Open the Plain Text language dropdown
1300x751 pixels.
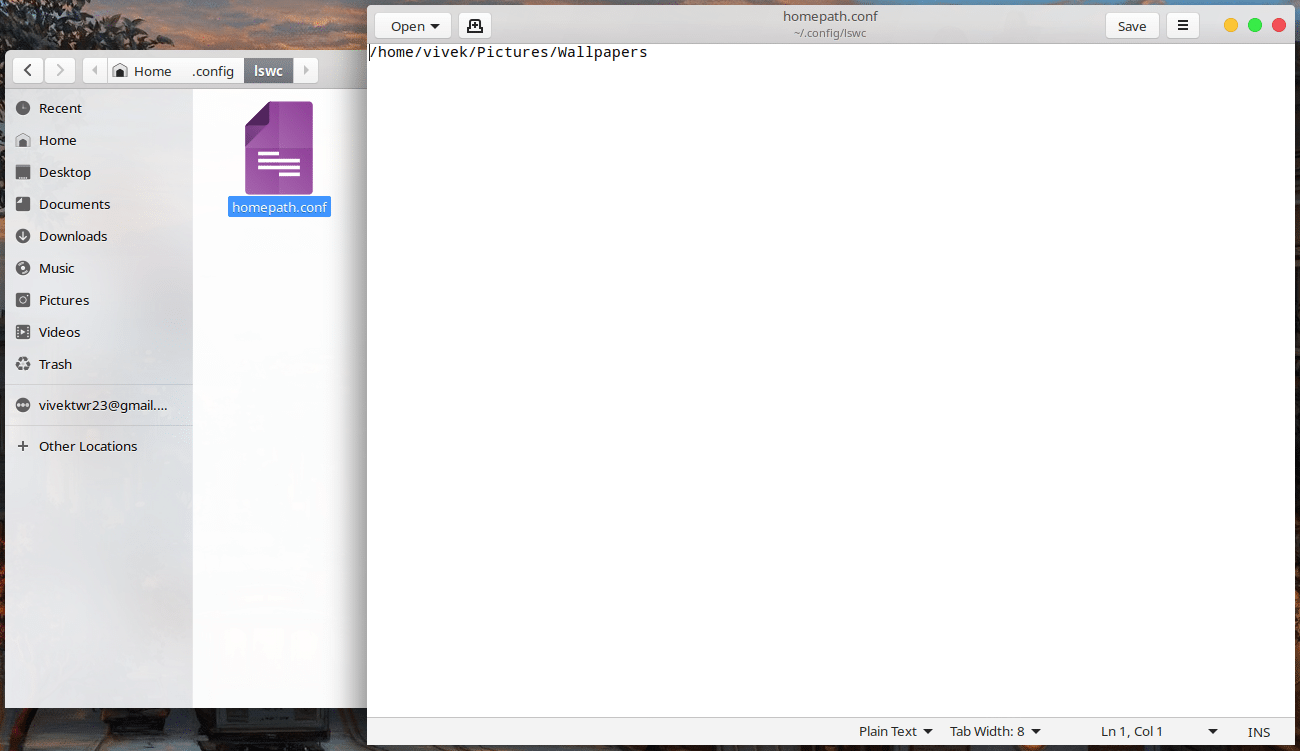click(x=895, y=732)
